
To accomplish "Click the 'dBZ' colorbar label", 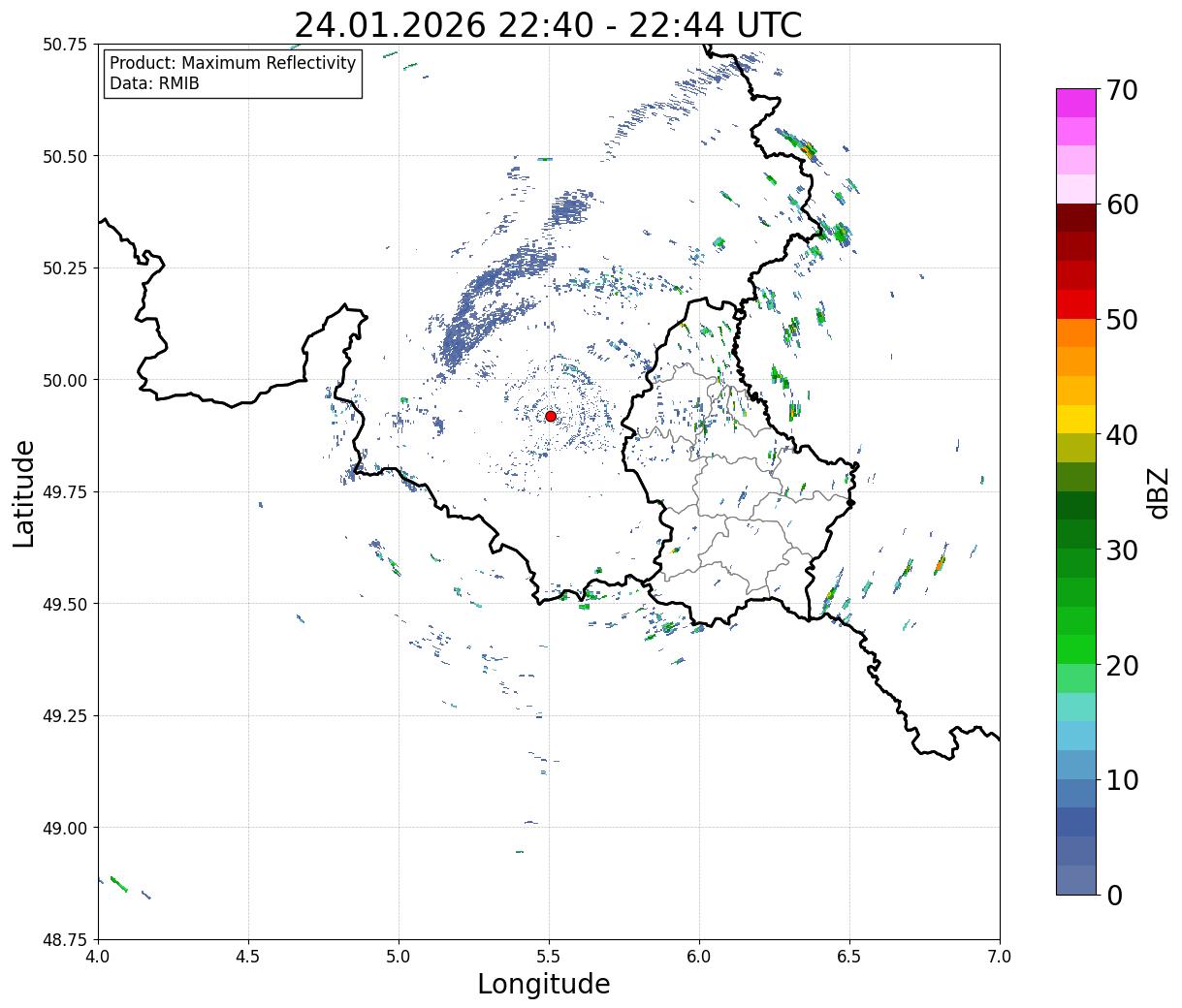I will 1158,492.
